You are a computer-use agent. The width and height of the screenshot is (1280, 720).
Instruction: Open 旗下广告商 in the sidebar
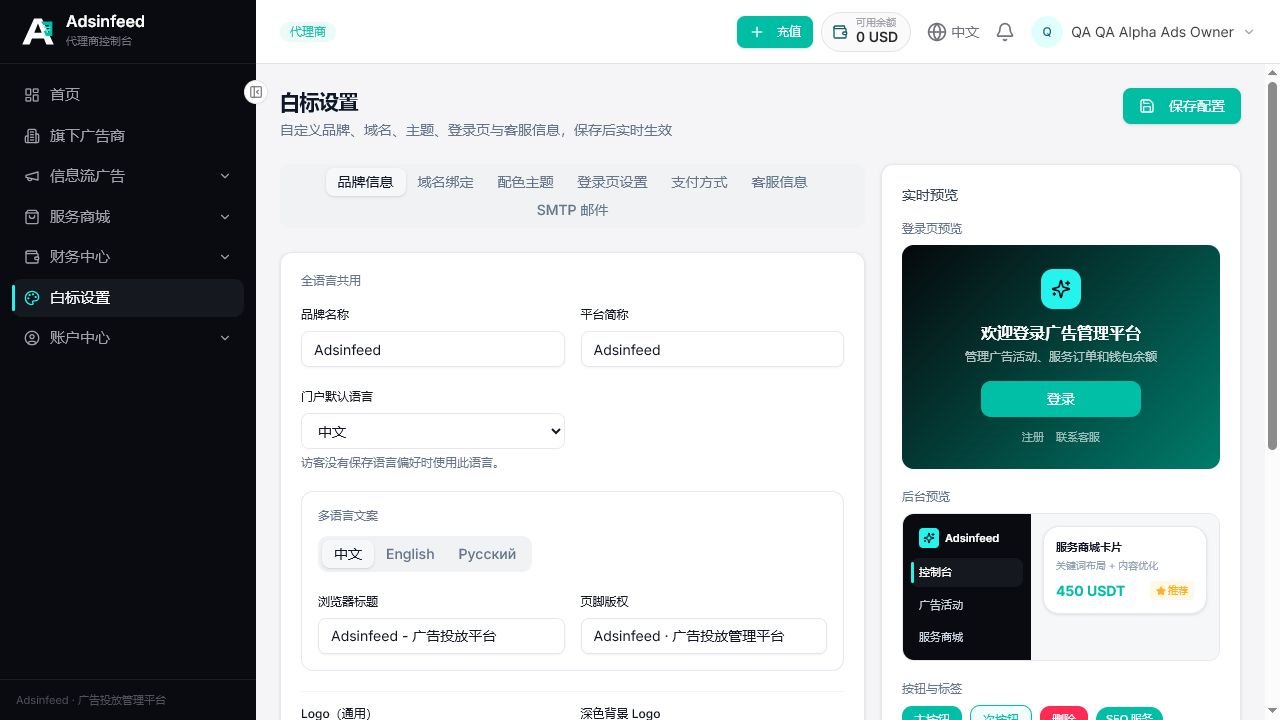click(128, 135)
